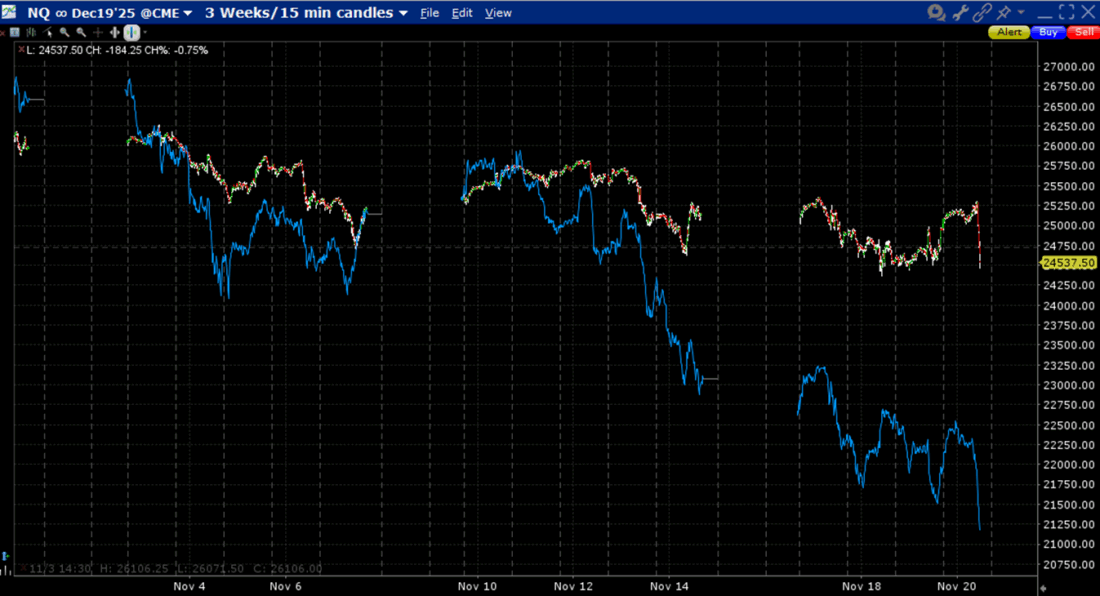Select the first zoom magnifier tool

(65, 33)
